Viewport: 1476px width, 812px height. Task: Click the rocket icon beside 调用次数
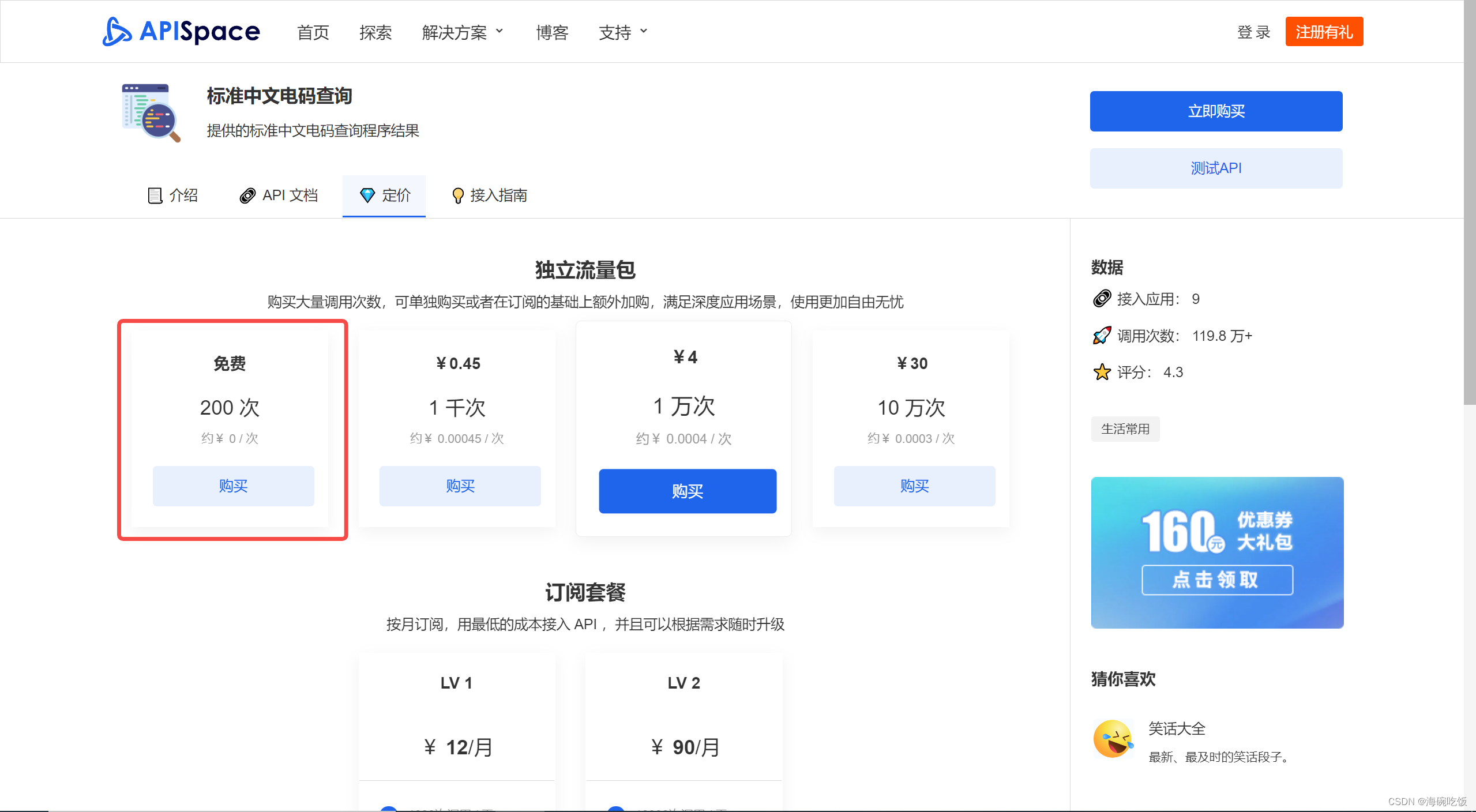(x=1102, y=335)
